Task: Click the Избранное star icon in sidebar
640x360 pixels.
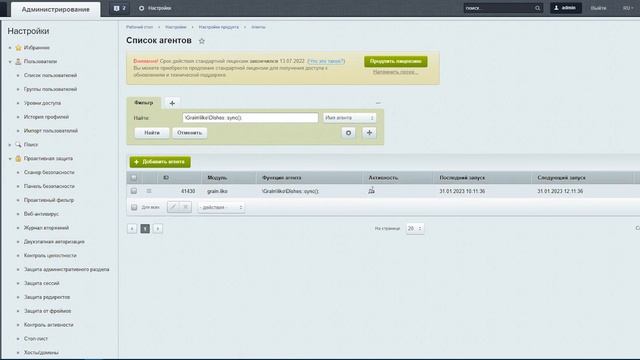Action: (x=18, y=48)
